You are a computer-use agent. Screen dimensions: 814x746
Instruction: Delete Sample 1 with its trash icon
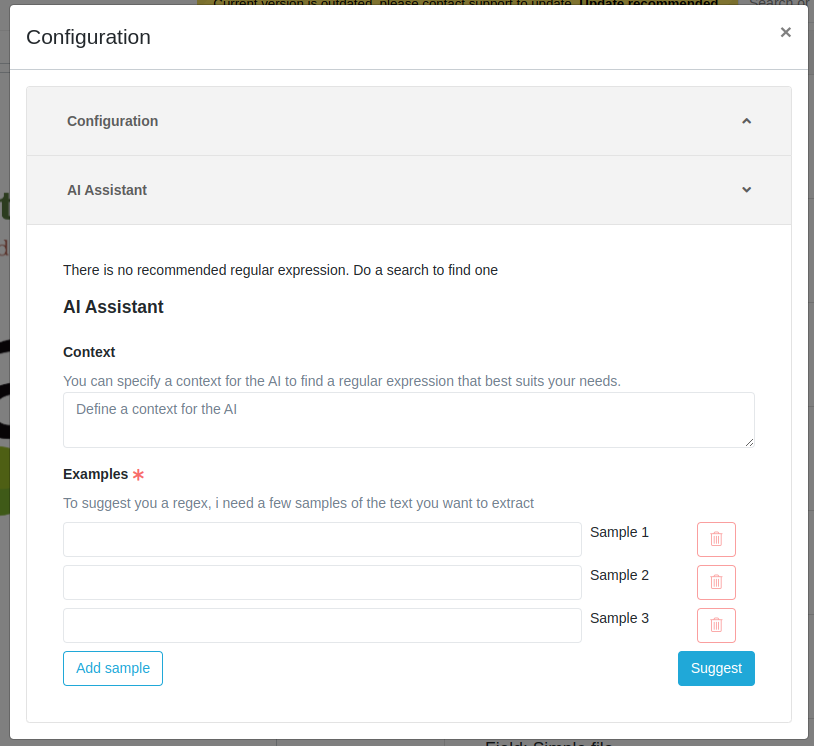[716, 539]
